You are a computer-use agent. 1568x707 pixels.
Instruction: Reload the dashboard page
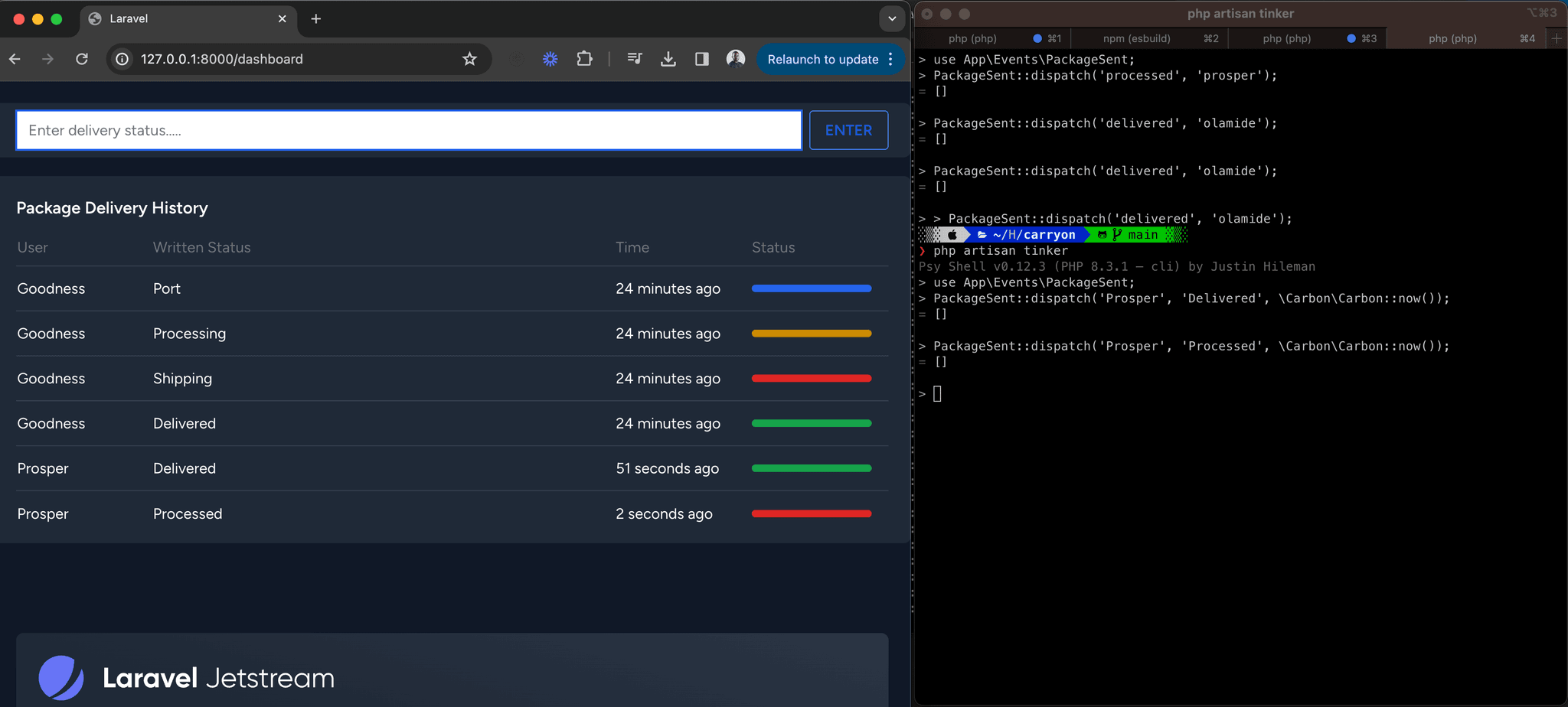click(x=82, y=59)
